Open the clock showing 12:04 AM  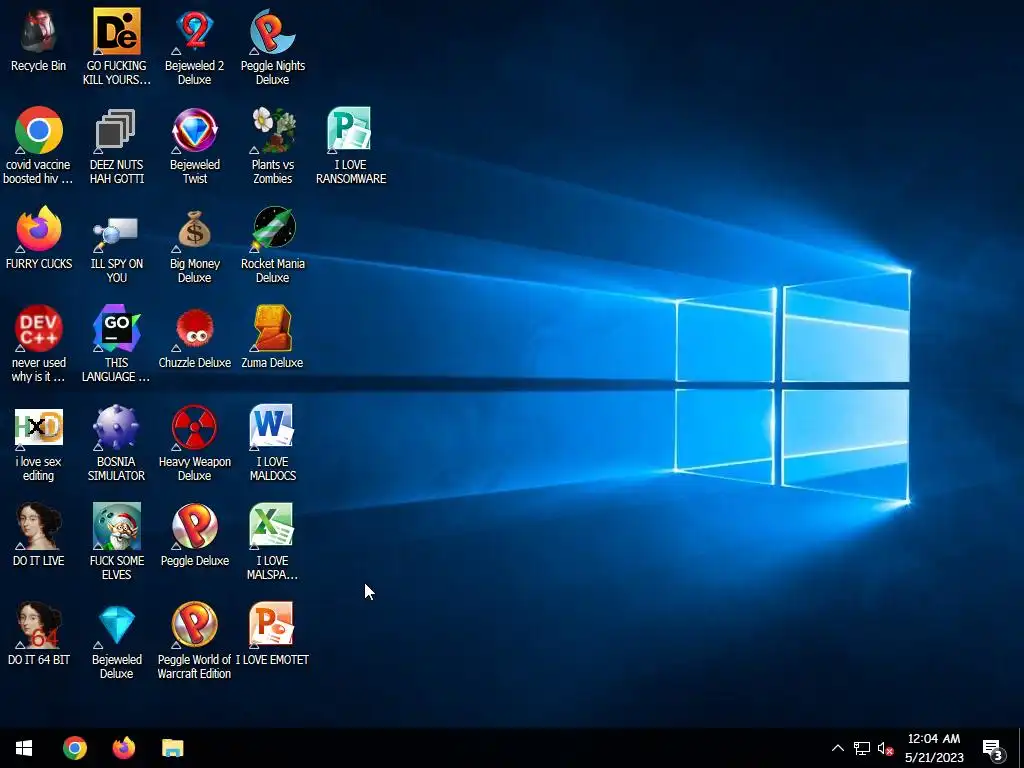point(934,748)
